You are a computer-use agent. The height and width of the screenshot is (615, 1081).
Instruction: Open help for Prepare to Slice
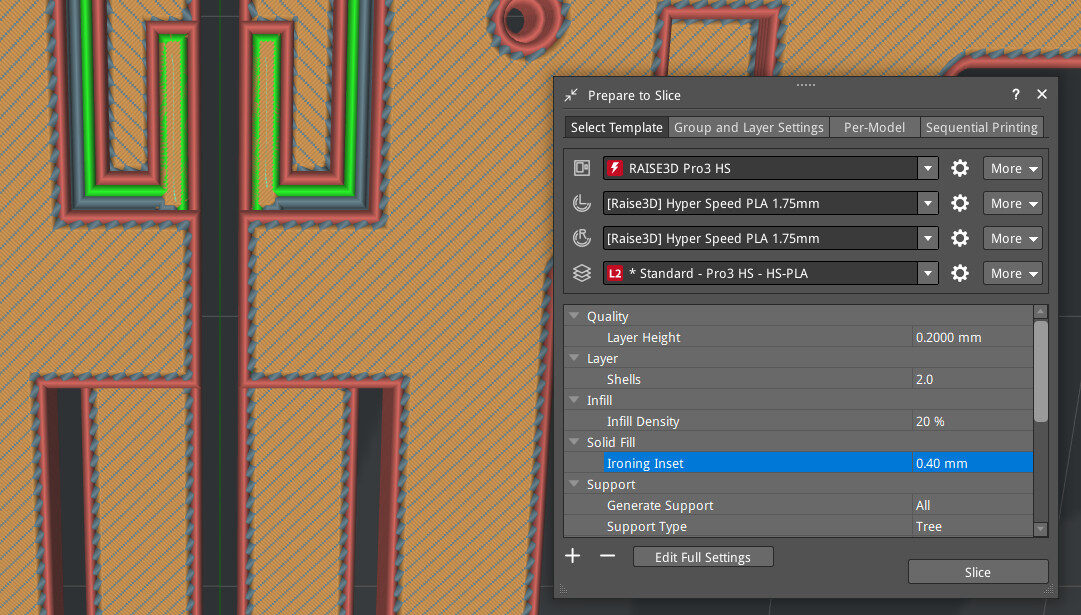(1016, 94)
